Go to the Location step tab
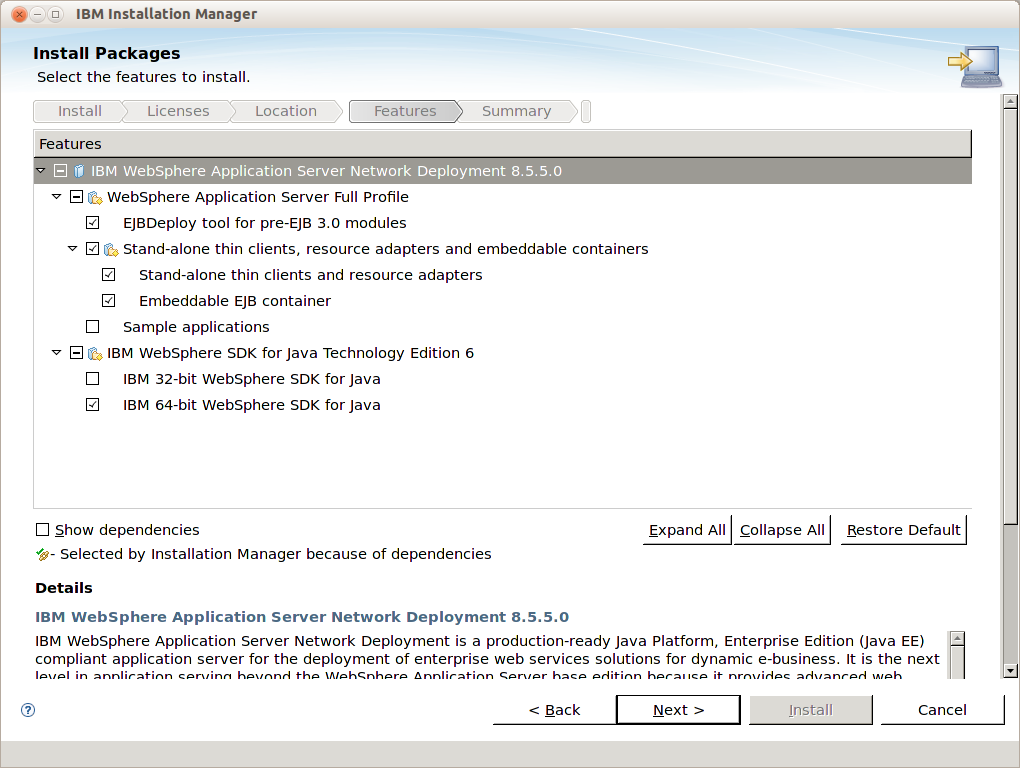The width and height of the screenshot is (1020, 768). [286, 111]
